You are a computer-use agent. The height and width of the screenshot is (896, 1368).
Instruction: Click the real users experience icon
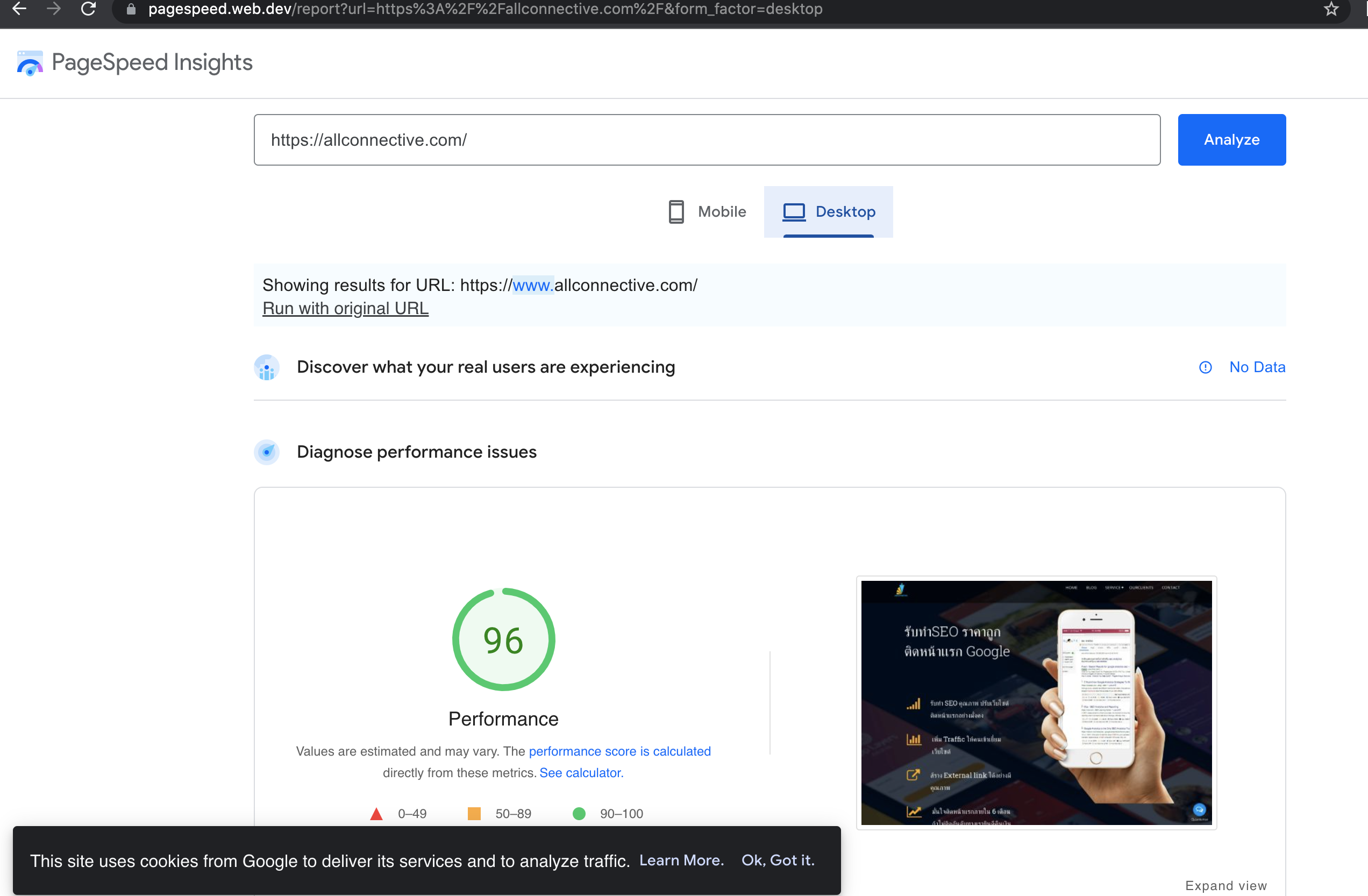[x=267, y=367]
